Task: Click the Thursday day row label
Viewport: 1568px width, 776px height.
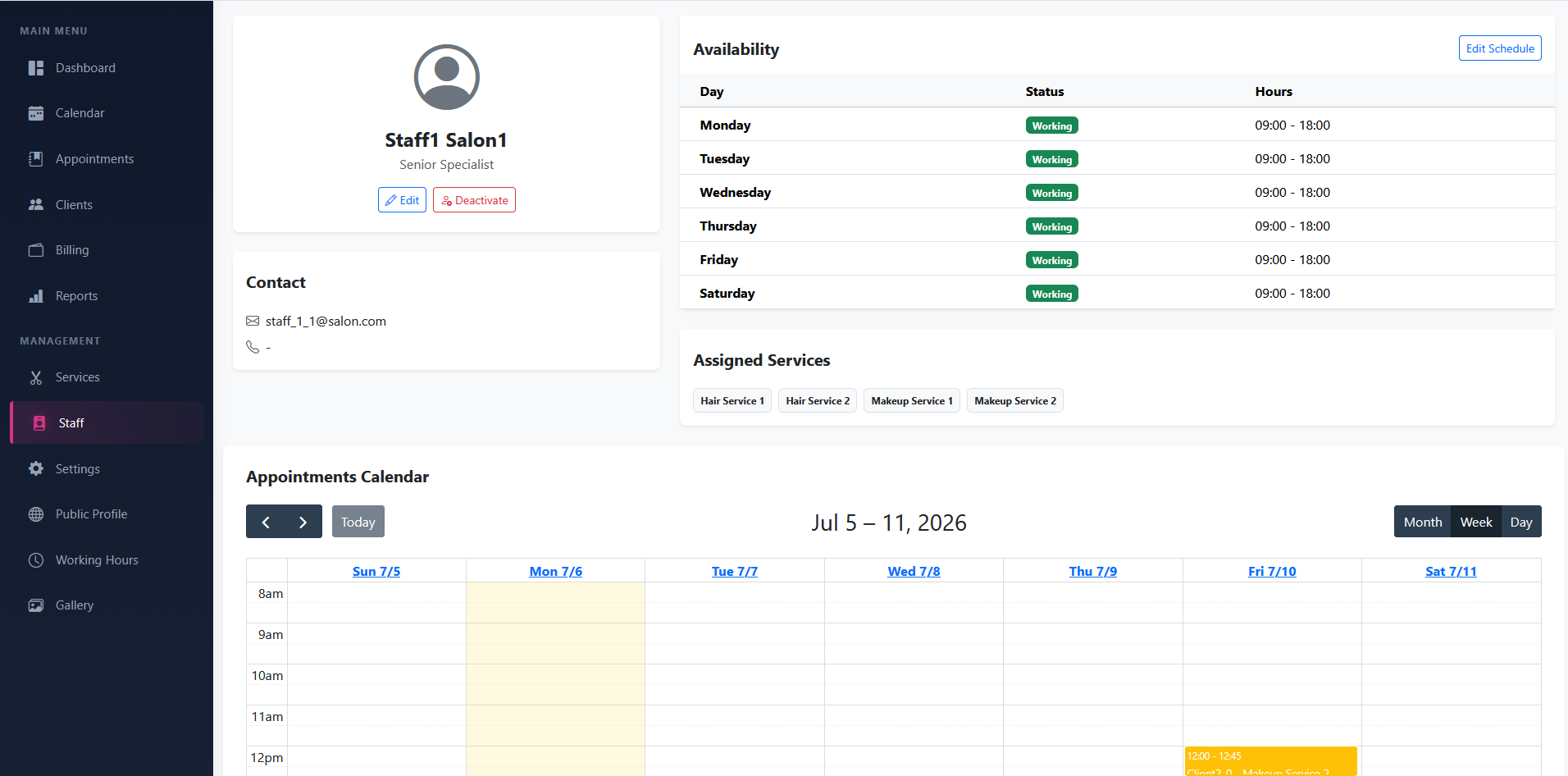Action: (728, 226)
